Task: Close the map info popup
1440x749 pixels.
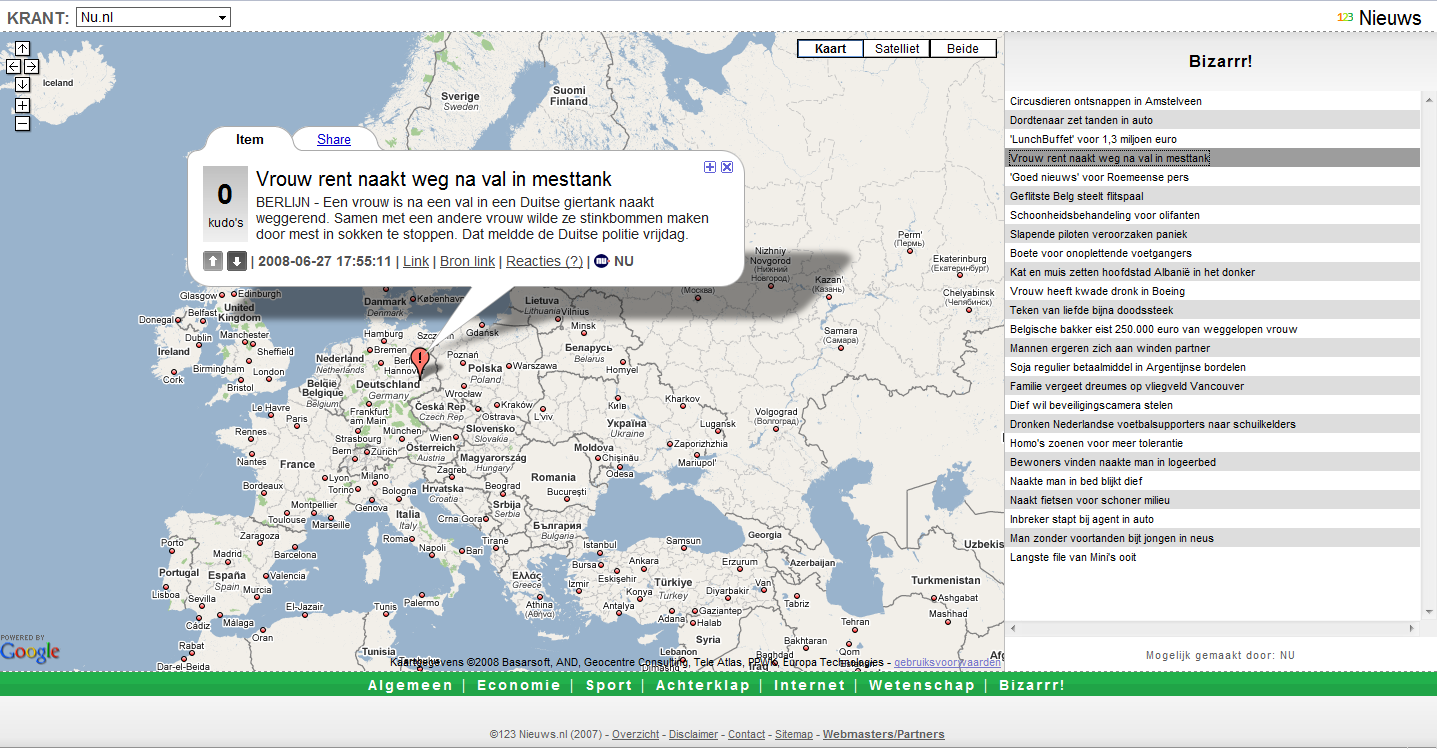Action: pos(727,167)
